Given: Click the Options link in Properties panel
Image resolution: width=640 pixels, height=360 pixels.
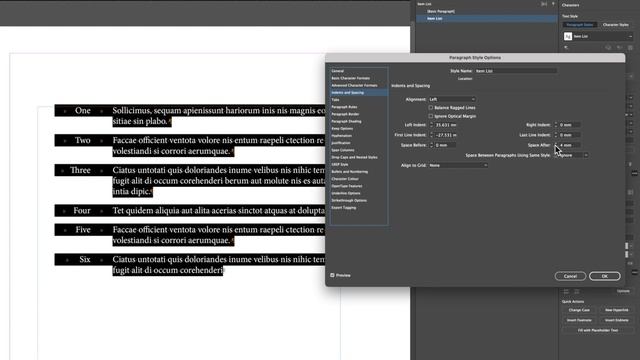Looking at the screenshot, I should (623, 291).
